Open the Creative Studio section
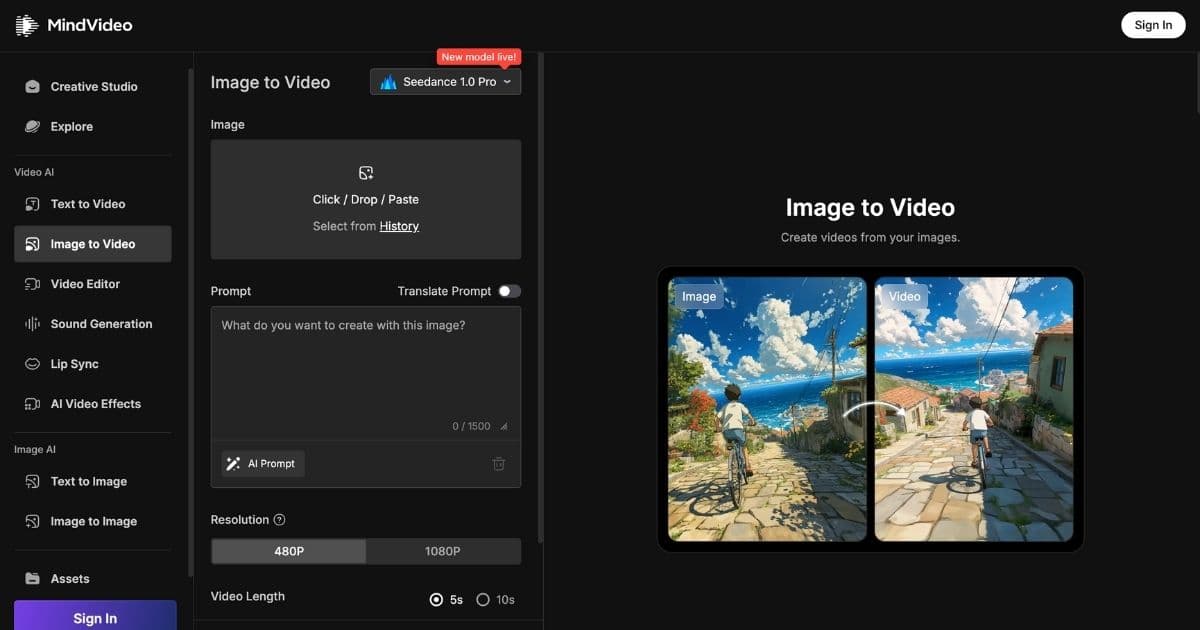 point(91,86)
